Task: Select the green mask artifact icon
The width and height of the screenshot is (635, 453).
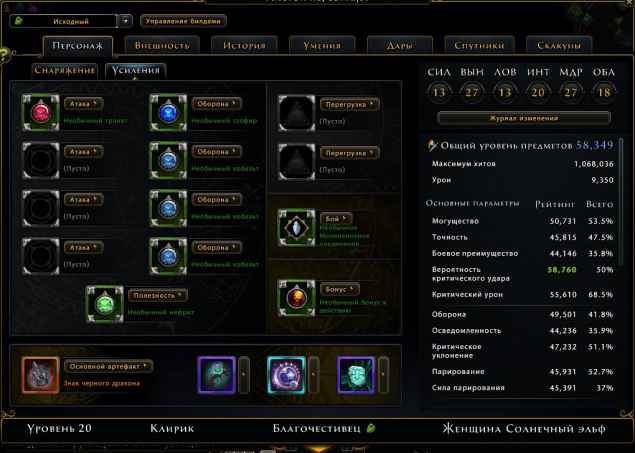Action: pyautogui.click(x=356, y=375)
